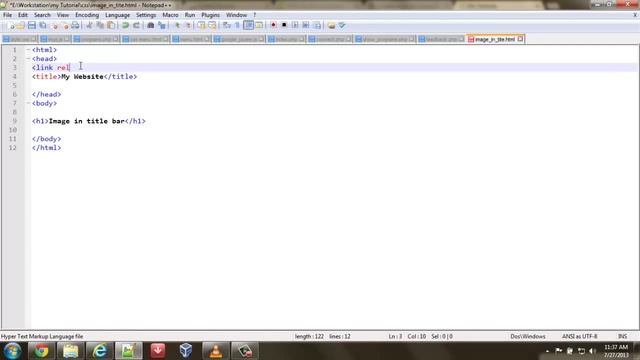Open Windows Explorer folder taskbar icon
This screenshot has width=640, height=360.
70,351
